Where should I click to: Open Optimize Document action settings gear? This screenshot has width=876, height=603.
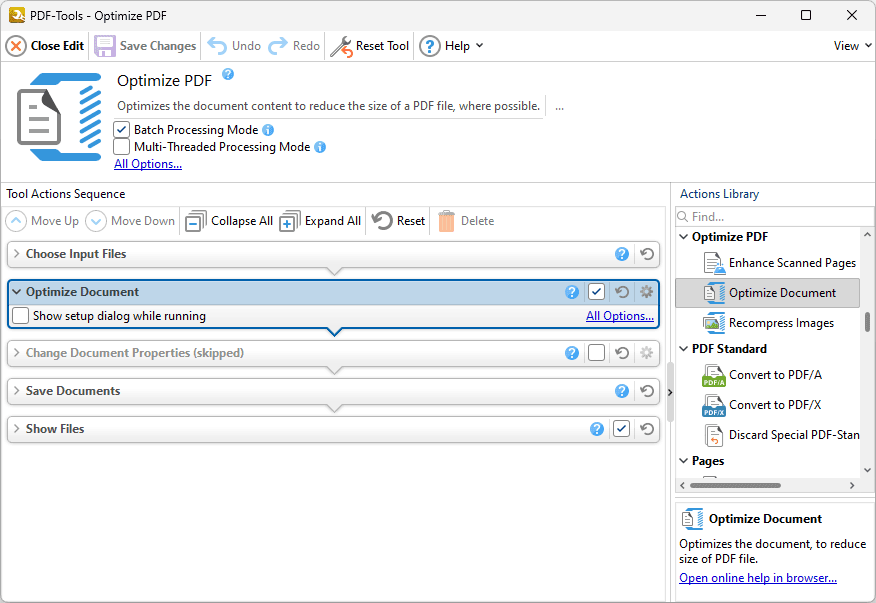[x=646, y=291]
